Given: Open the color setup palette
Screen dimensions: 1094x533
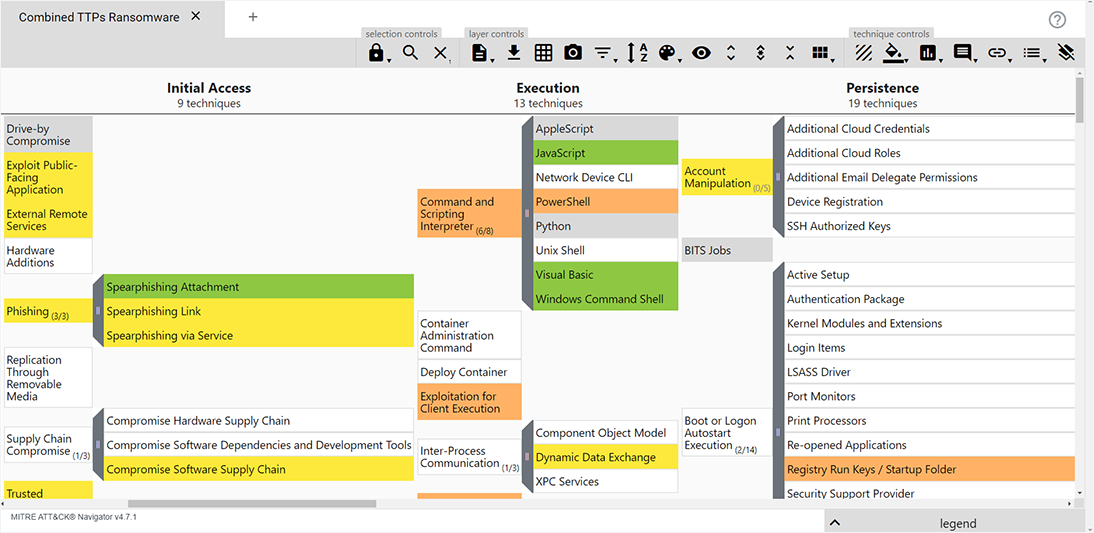Looking at the screenshot, I should [667, 53].
